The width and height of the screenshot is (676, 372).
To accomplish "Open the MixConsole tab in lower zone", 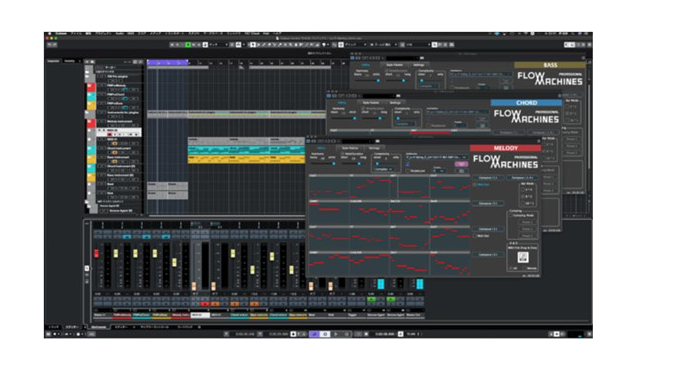I will tap(99, 327).
